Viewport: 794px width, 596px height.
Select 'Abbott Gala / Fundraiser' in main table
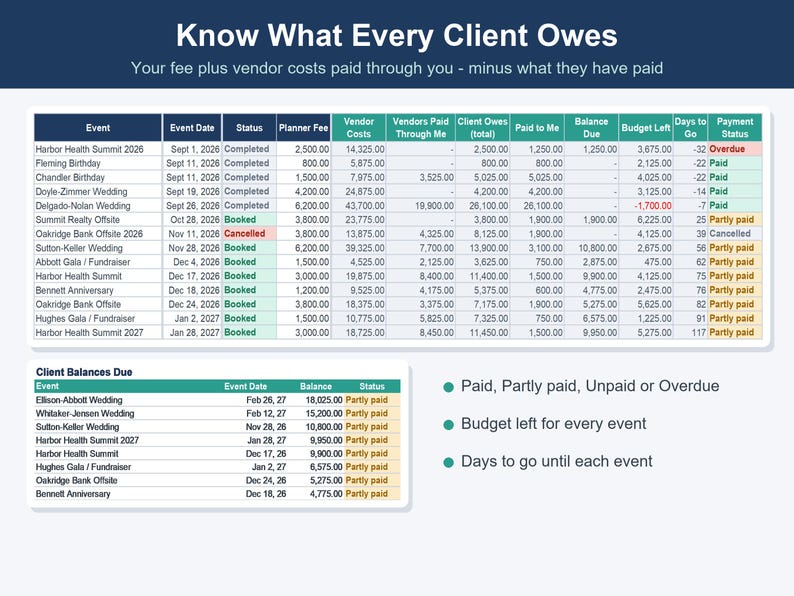(x=98, y=262)
